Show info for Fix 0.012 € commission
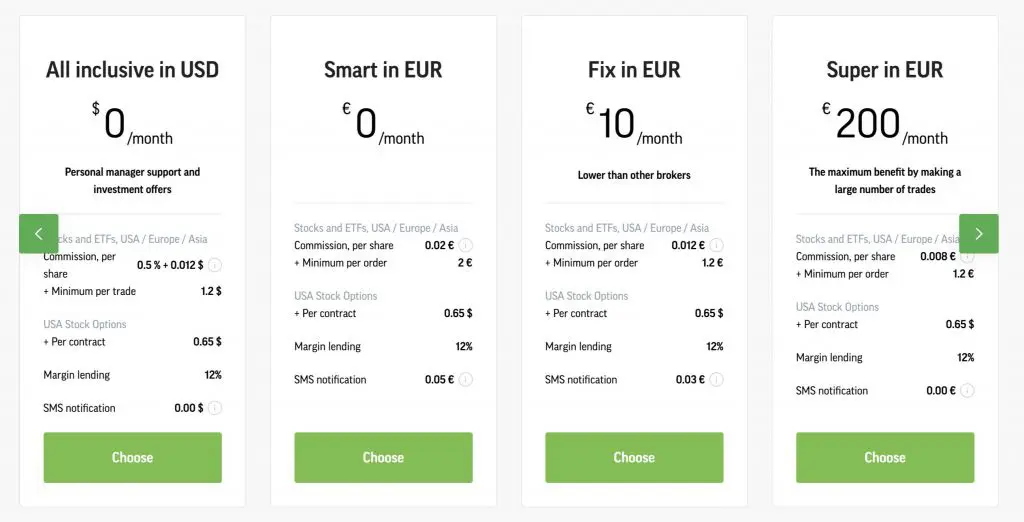This screenshot has width=1024, height=522. click(716, 245)
